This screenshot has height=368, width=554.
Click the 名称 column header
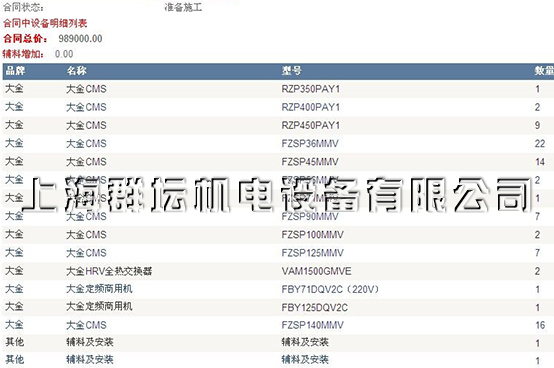click(x=76, y=71)
